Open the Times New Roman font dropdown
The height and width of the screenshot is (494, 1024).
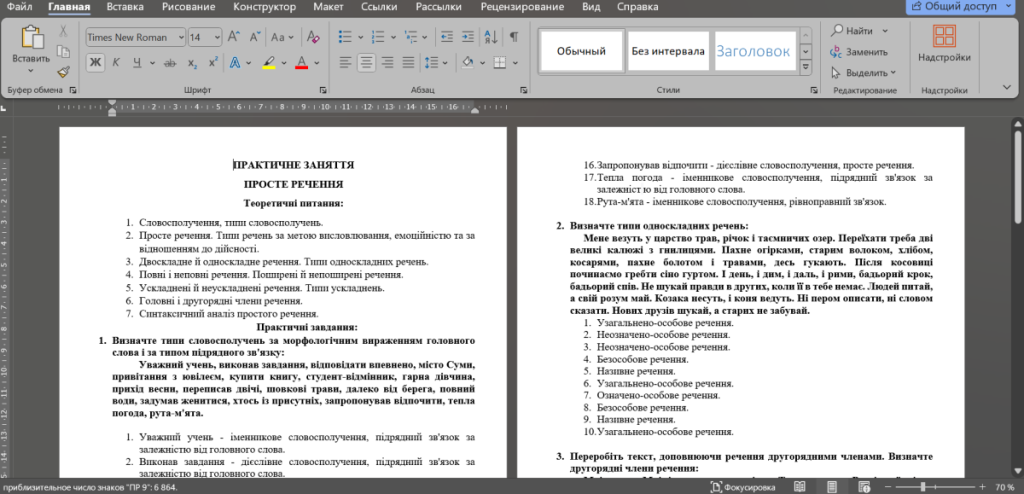point(181,37)
